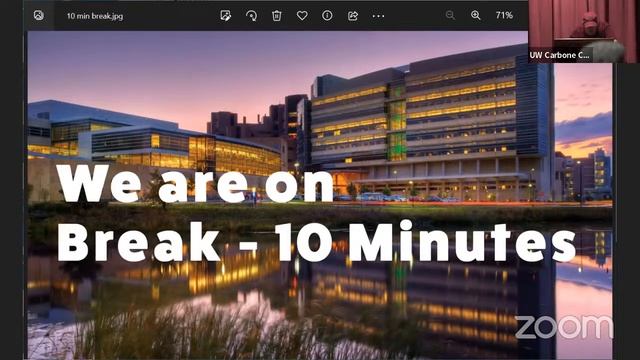640x360 pixels.
Task: Show file info icon
Action: point(327,16)
